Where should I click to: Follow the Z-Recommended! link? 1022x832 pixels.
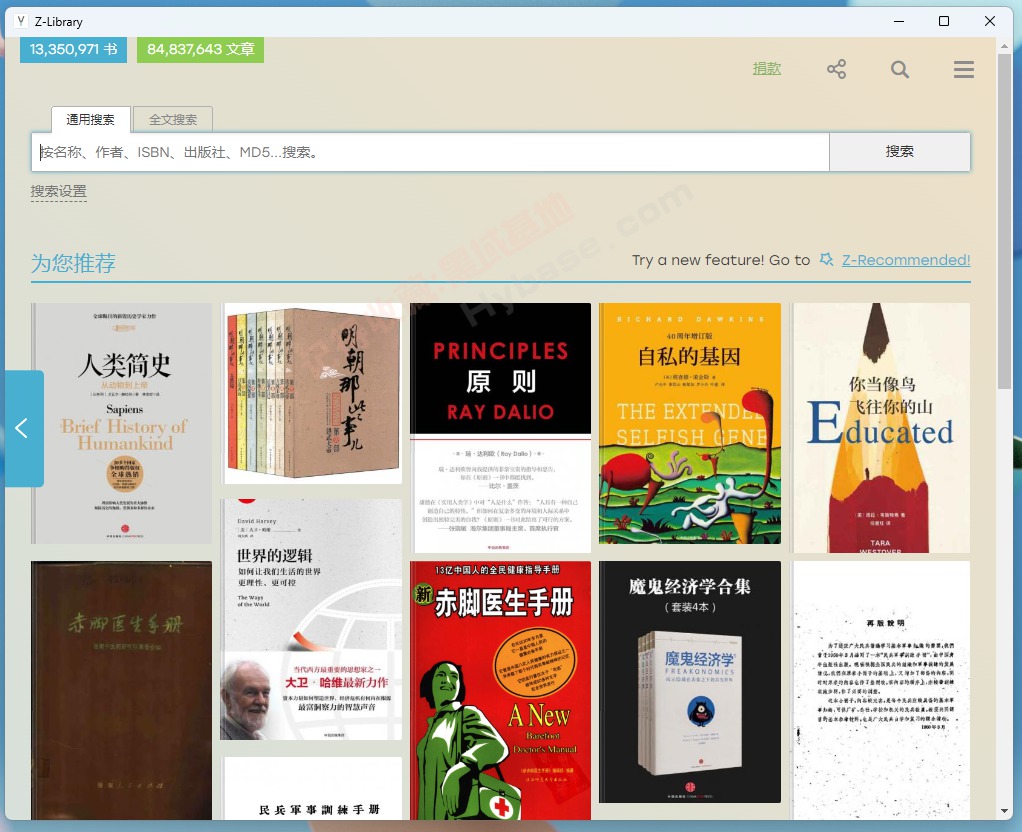tap(906, 260)
